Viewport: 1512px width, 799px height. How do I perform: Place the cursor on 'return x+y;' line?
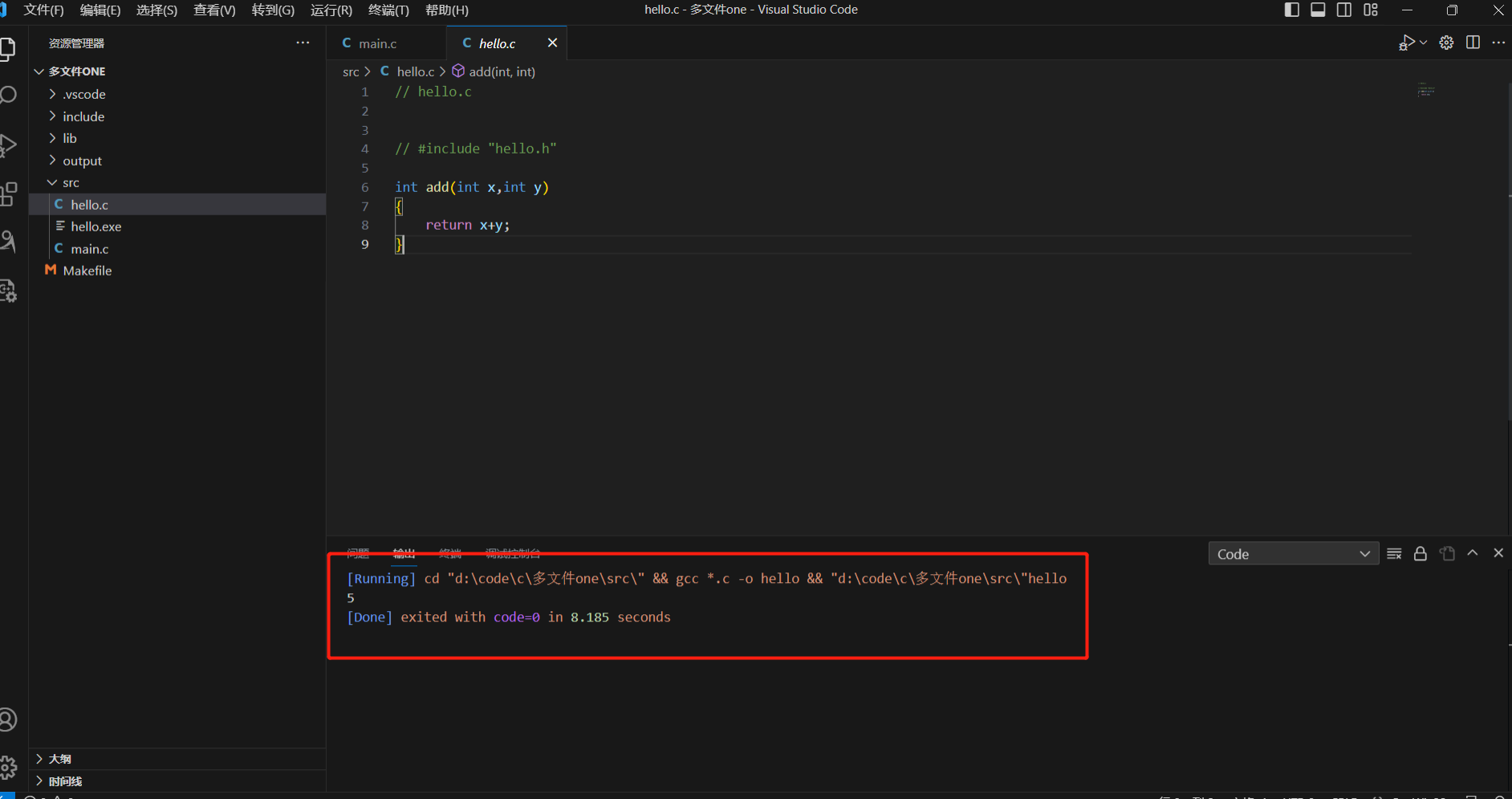click(467, 225)
